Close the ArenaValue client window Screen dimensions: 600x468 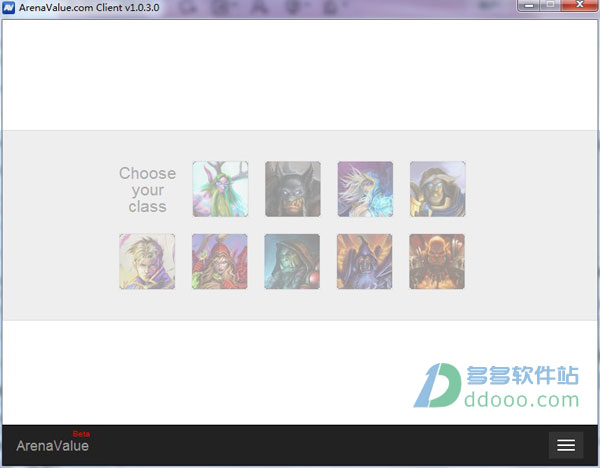[x=580, y=5]
